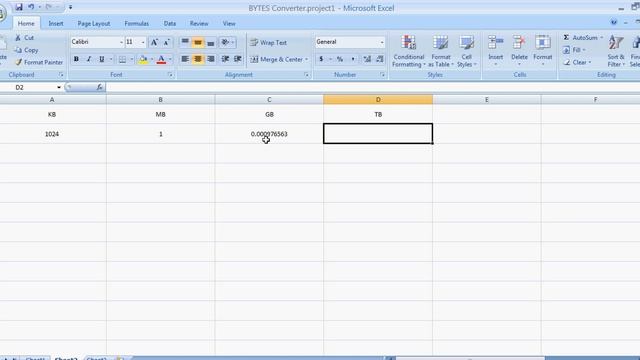Click the Insert Function fx button
The image size is (640, 360).
click(x=100, y=87)
